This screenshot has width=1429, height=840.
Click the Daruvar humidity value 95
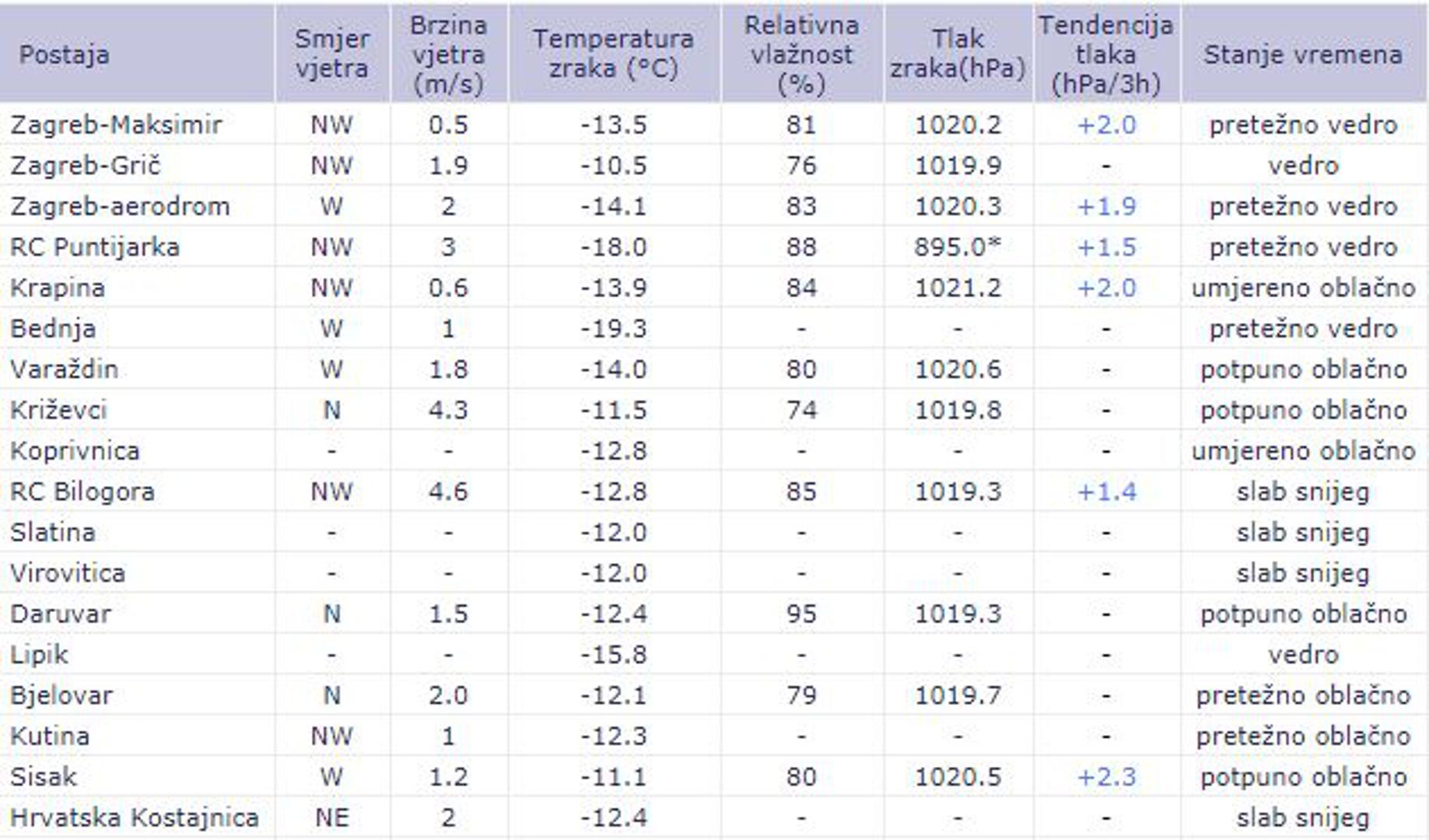pos(801,614)
